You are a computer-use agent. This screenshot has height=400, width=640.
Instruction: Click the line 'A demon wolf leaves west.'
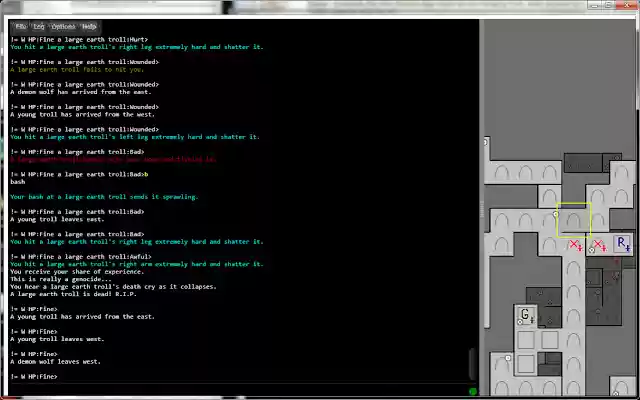[55, 362]
